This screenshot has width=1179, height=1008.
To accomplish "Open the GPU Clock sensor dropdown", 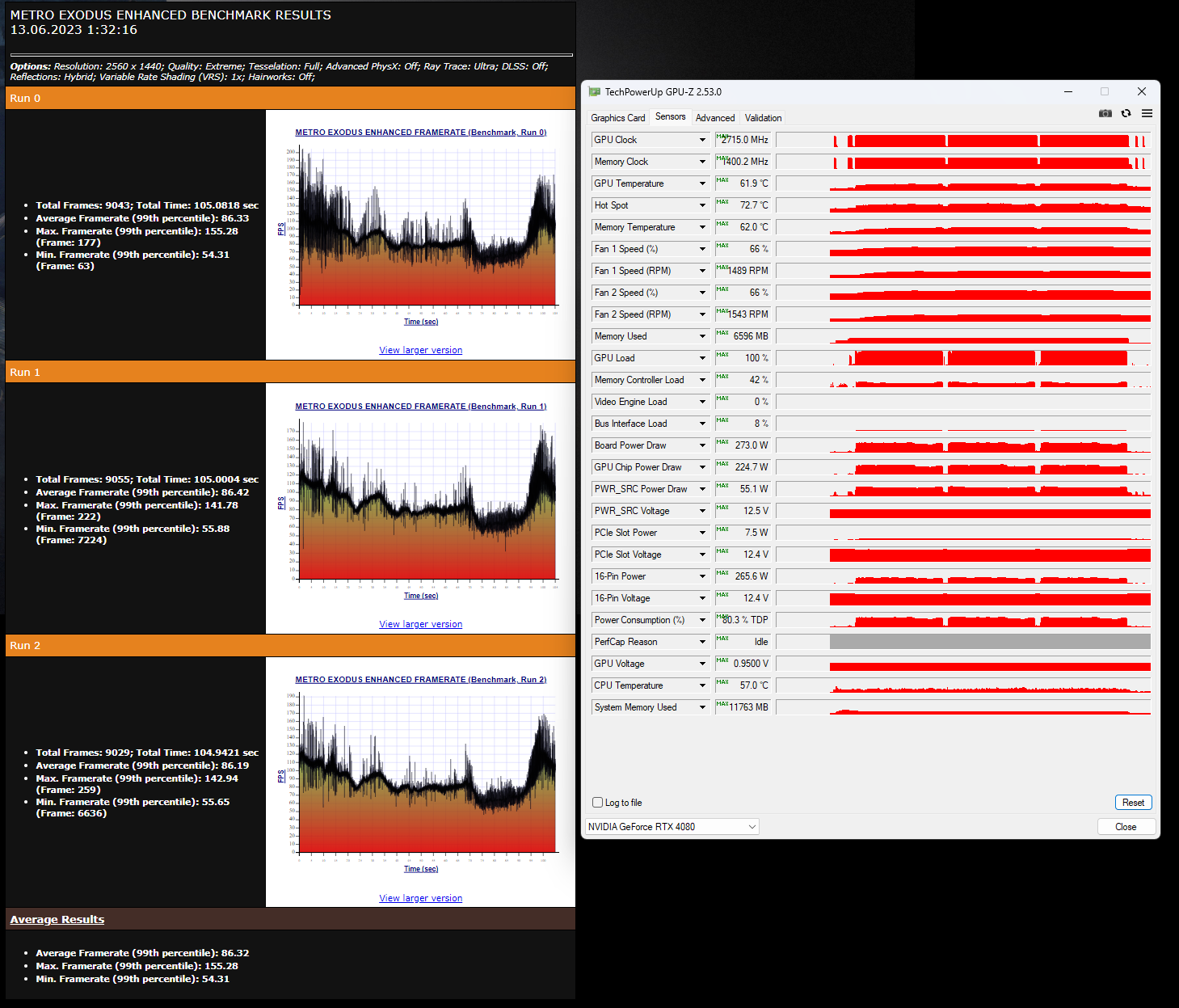I will 702,140.
